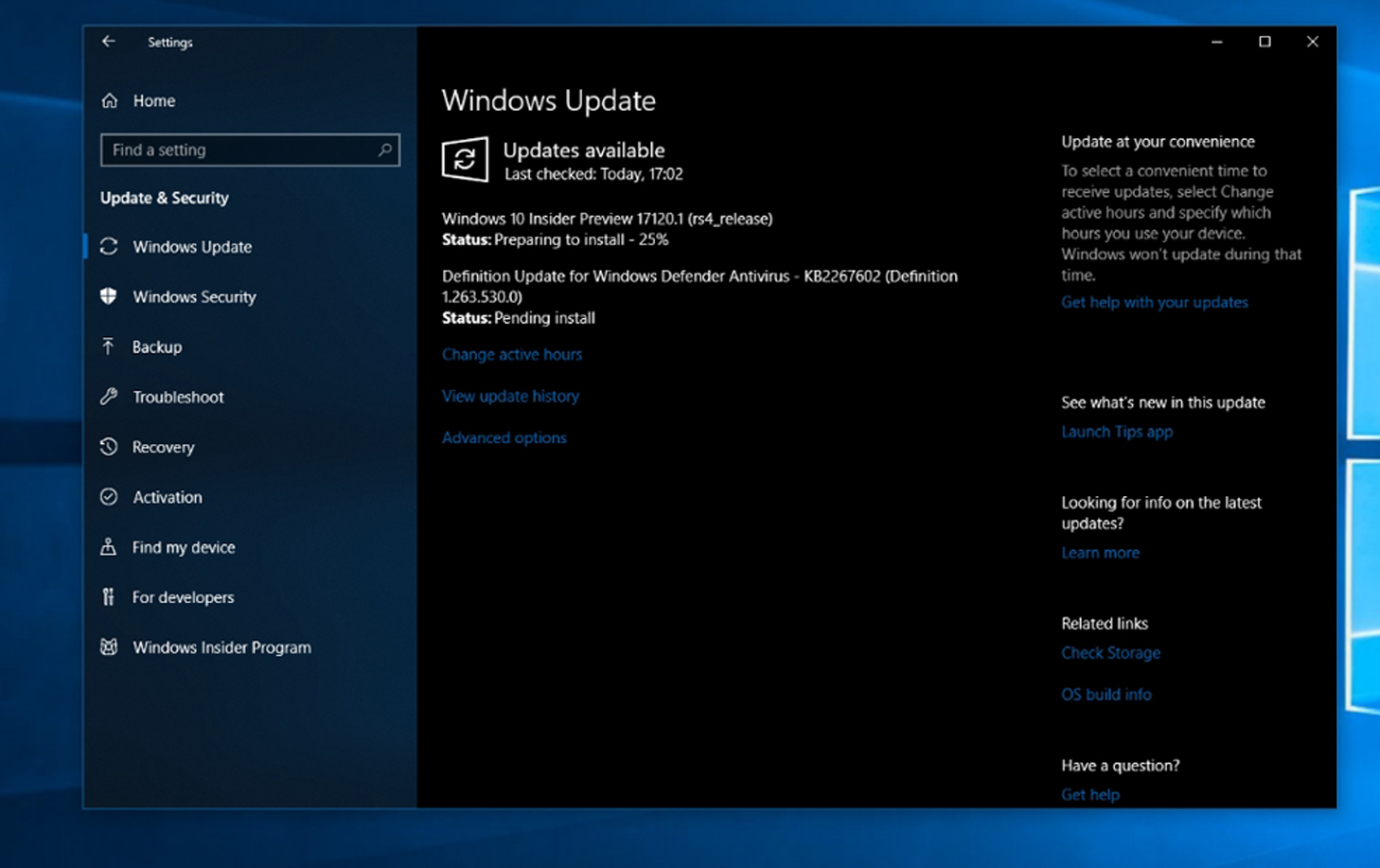Click the Backup upload arrow icon
Screen dimensions: 1380x868
108,346
